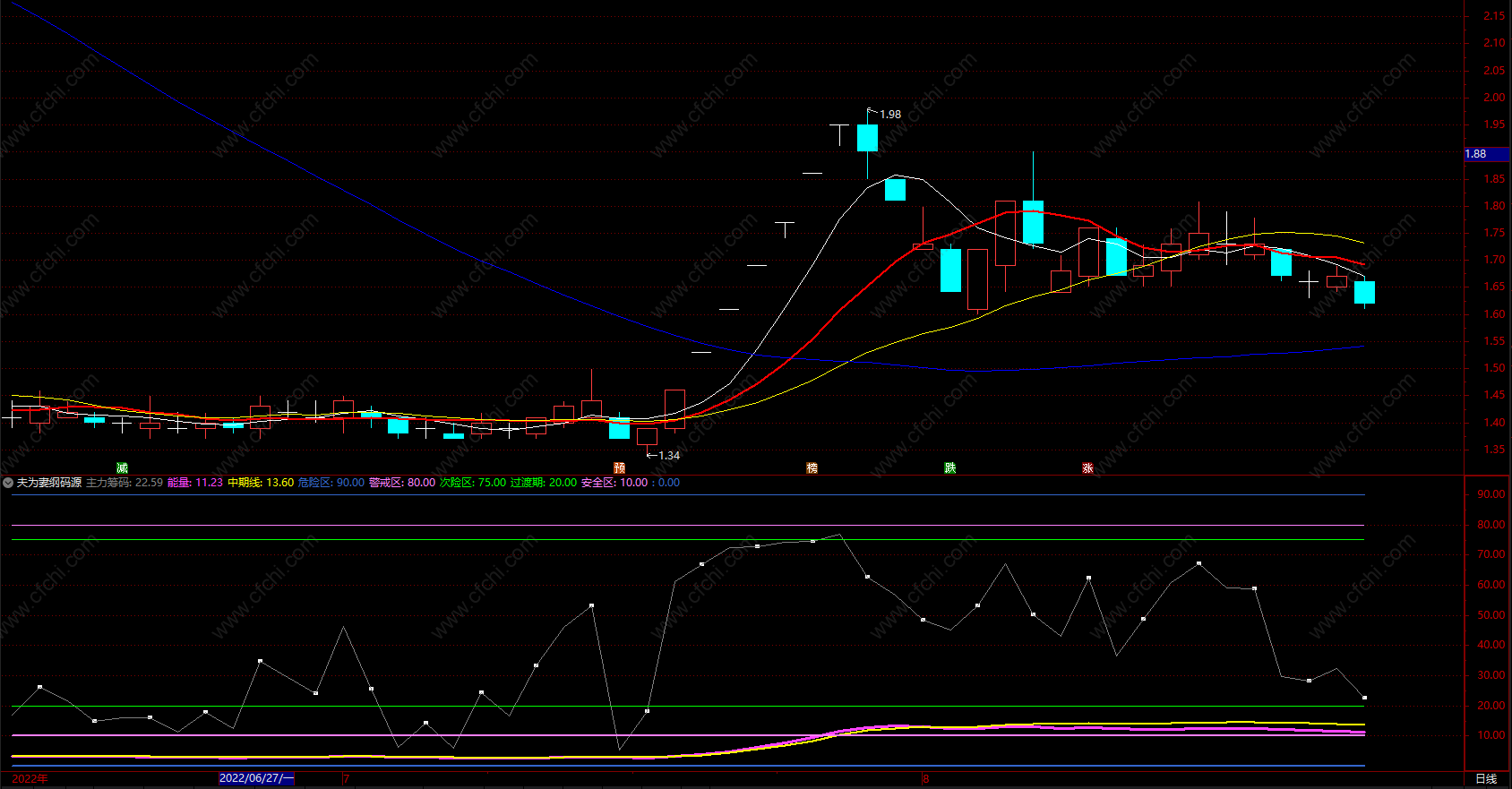Click the 次险区: 75.00 readout

[x=473, y=483]
